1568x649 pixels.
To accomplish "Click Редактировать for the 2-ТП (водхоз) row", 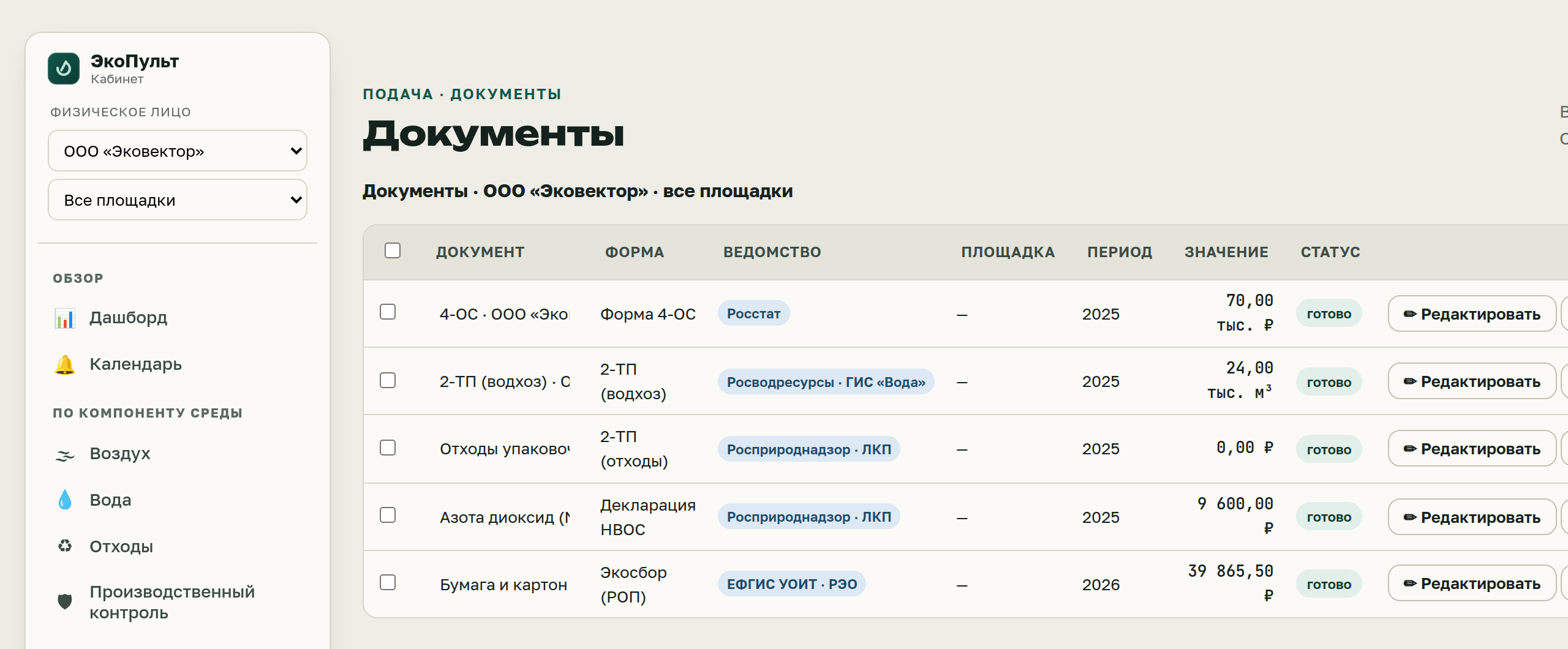I will click(1472, 381).
